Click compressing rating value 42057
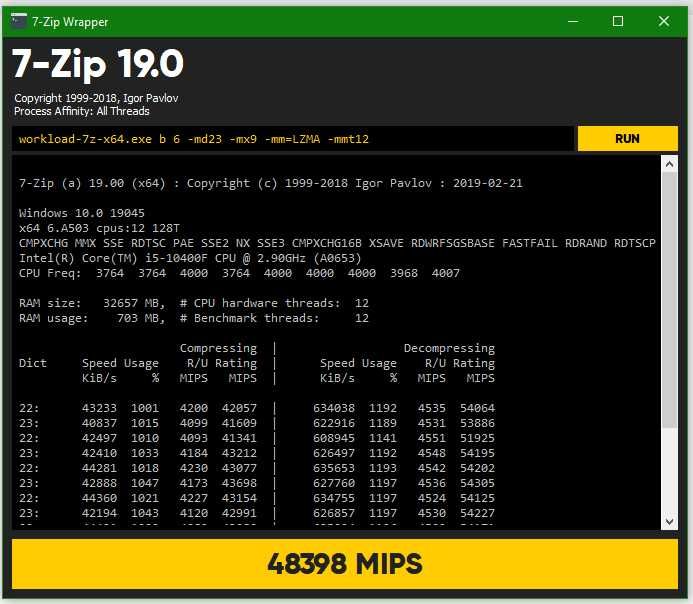Screen dimensions: 693x604 (x=239, y=408)
